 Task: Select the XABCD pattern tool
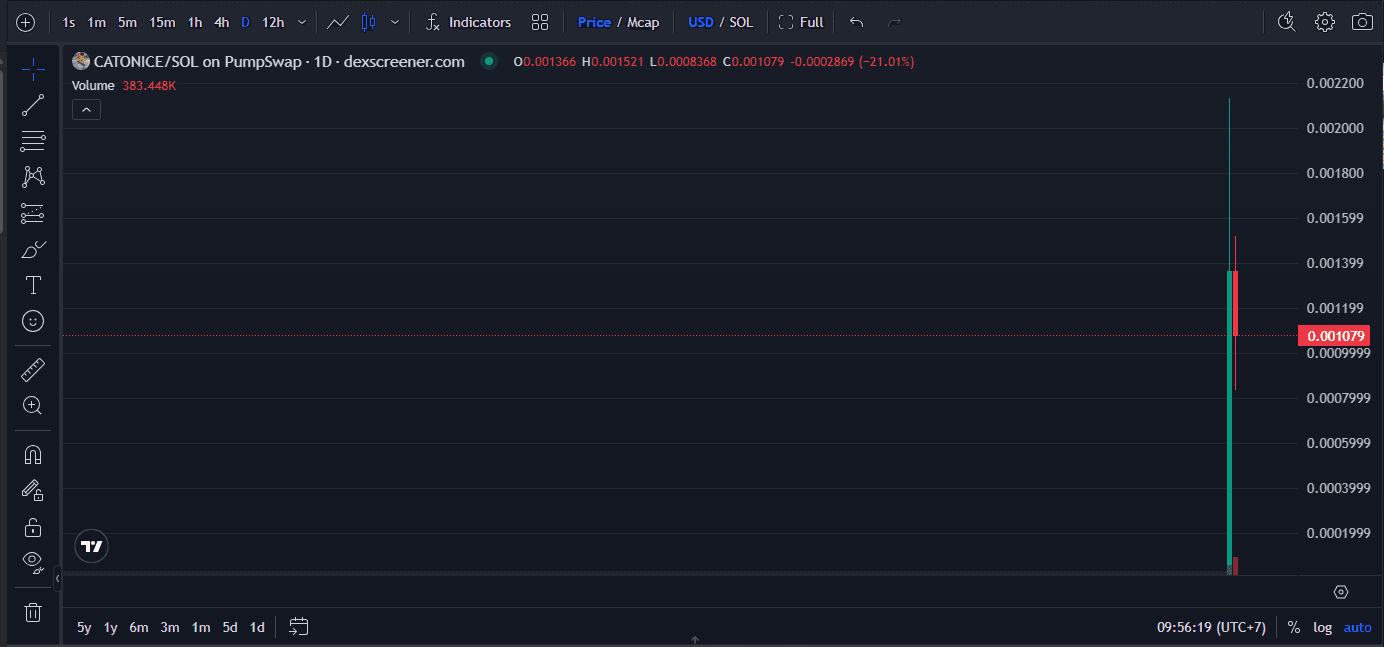pos(33,177)
